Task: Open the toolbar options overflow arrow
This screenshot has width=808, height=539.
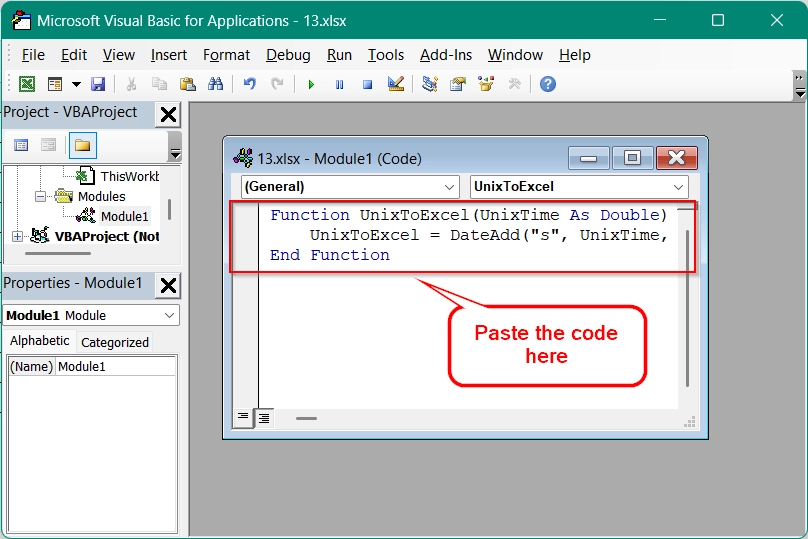Action: [x=800, y=93]
